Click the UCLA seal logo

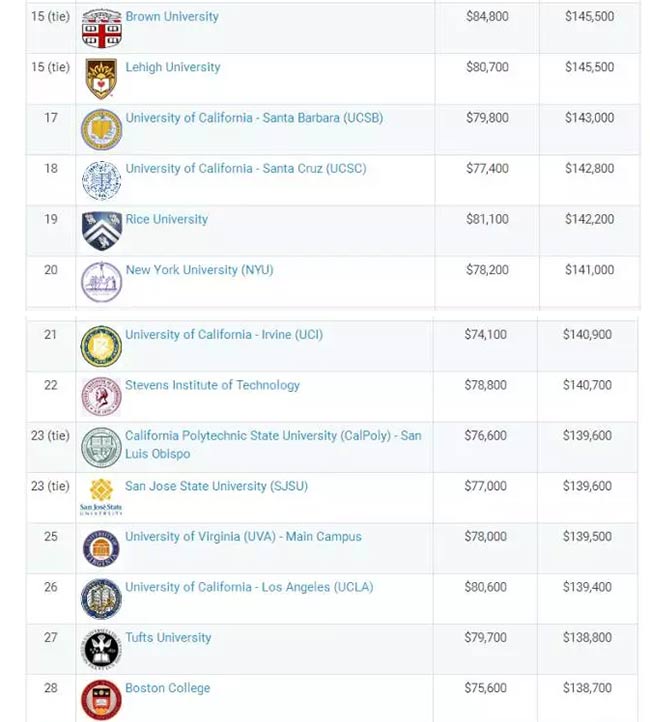(101, 599)
